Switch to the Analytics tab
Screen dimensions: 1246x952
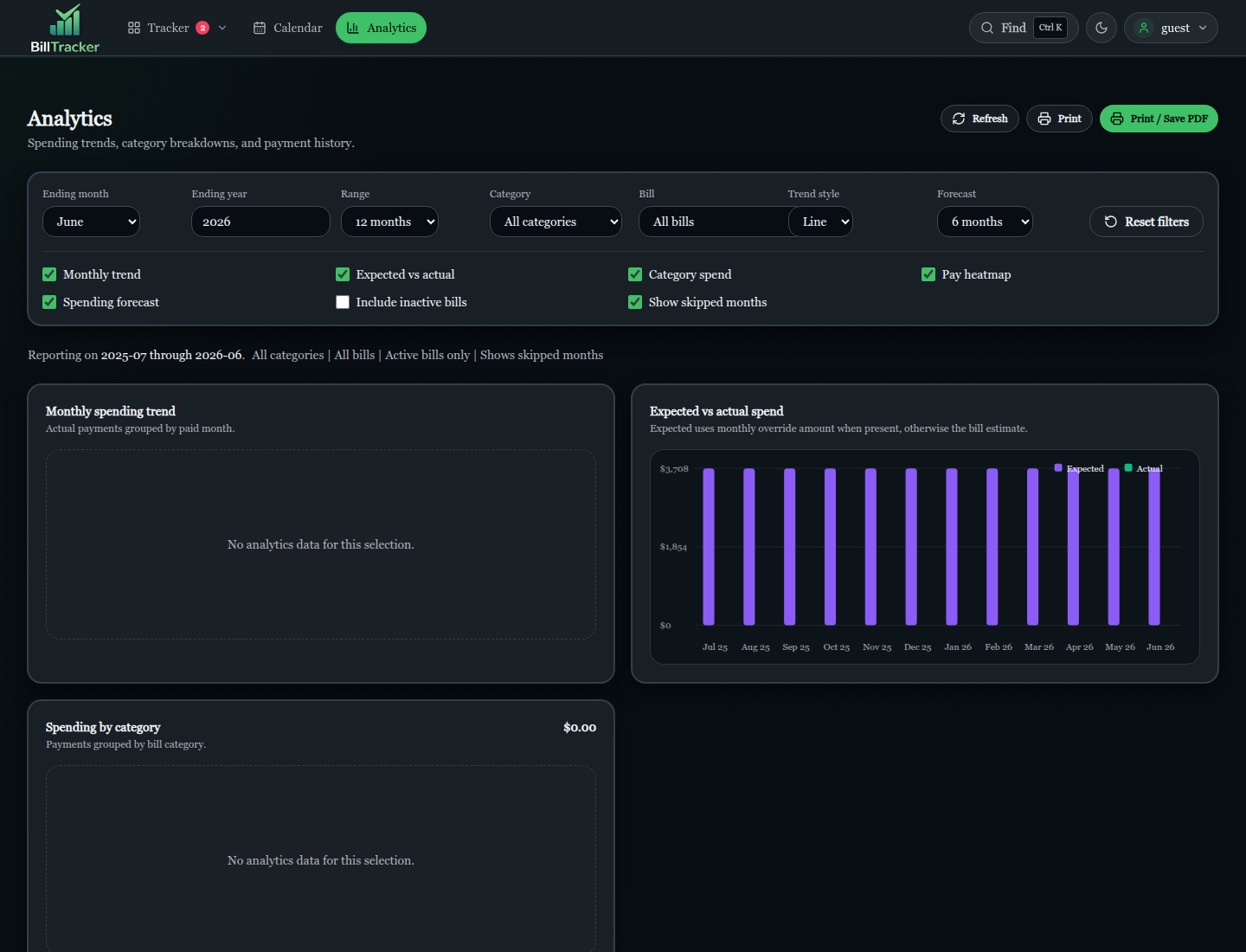point(381,28)
